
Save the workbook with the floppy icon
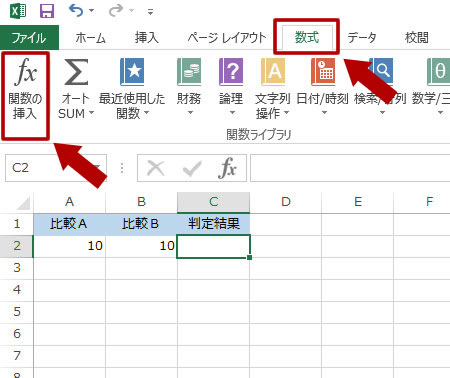[x=47, y=11]
